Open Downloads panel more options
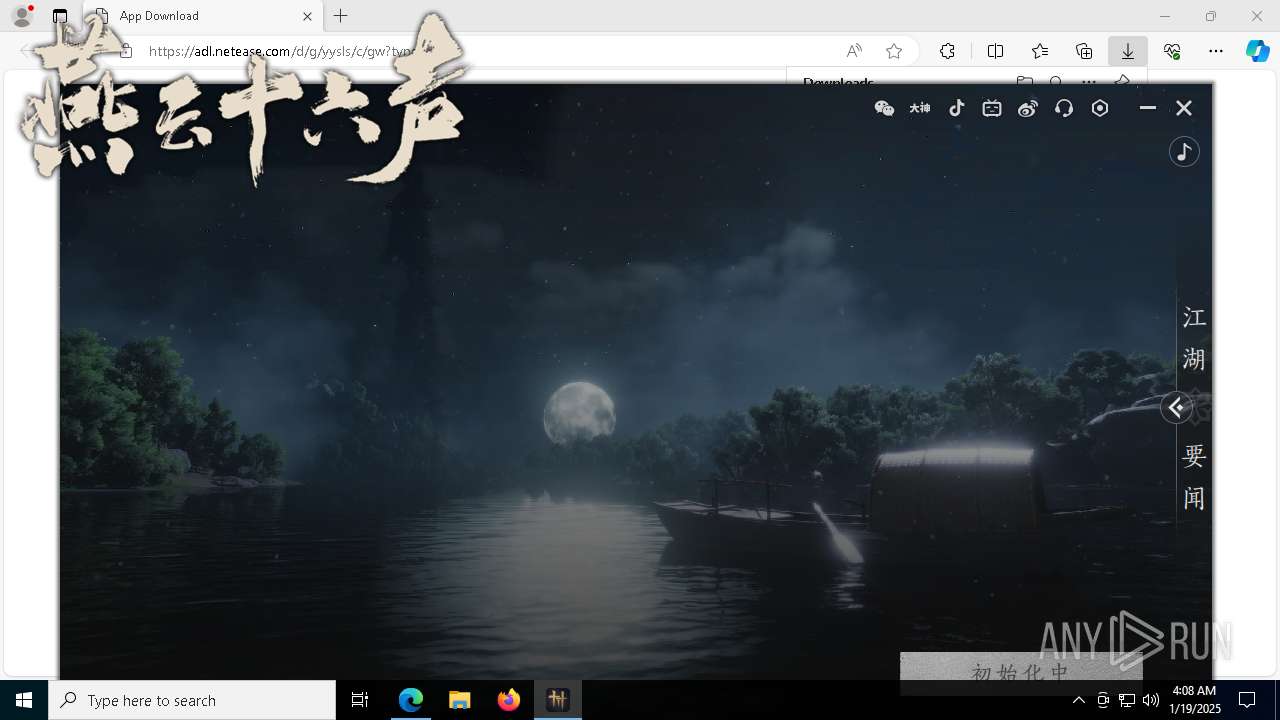The image size is (1280, 720). [x=1089, y=83]
